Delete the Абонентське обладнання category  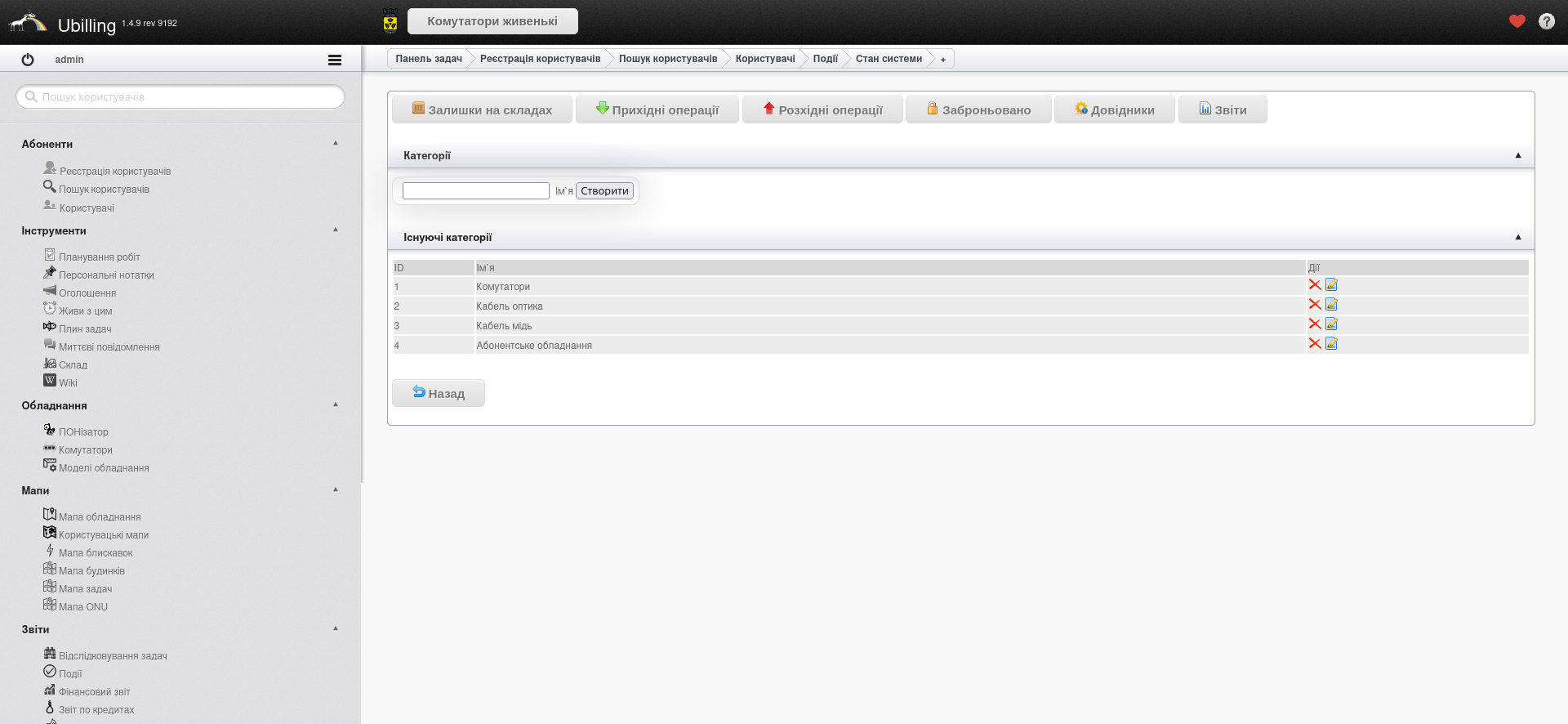coord(1314,344)
